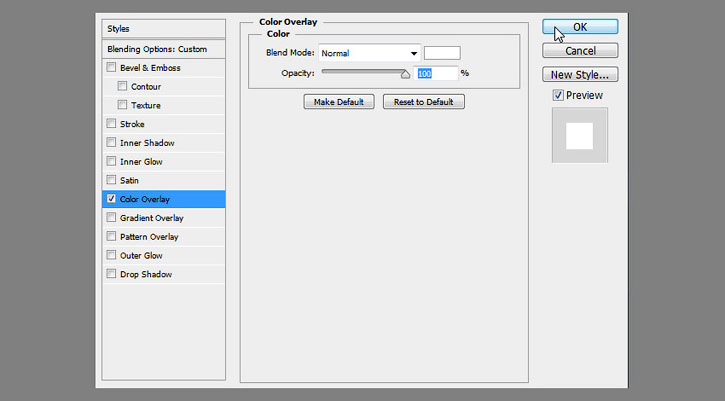Click the style preview thumbnail
Image resolution: width=725 pixels, height=401 pixels.
(580, 136)
